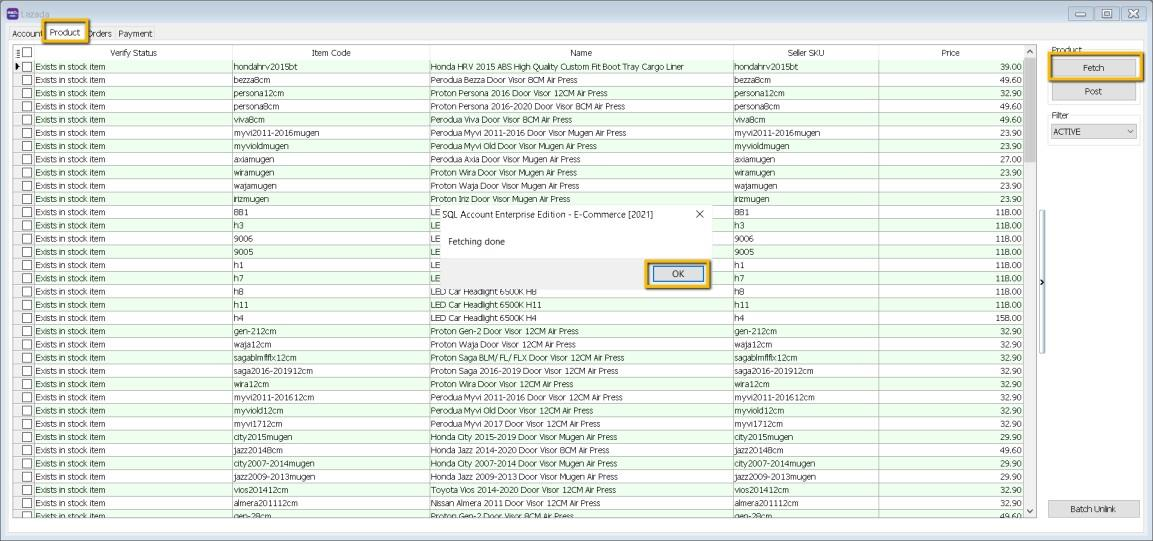Image resolution: width=1153 pixels, height=541 pixels.
Task: Collapse the right side panel arrow
Action: (x=1042, y=282)
